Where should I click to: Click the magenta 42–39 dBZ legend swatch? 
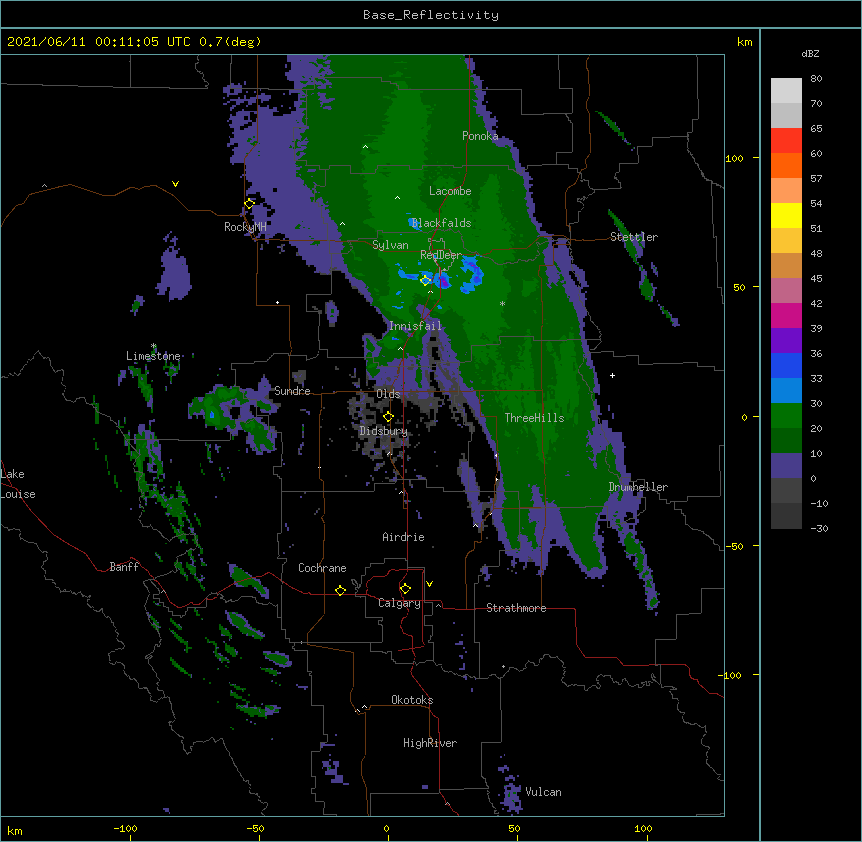click(786, 315)
